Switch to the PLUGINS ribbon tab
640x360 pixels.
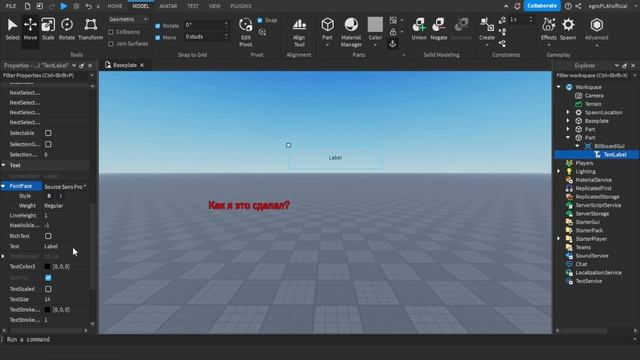pos(241,6)
